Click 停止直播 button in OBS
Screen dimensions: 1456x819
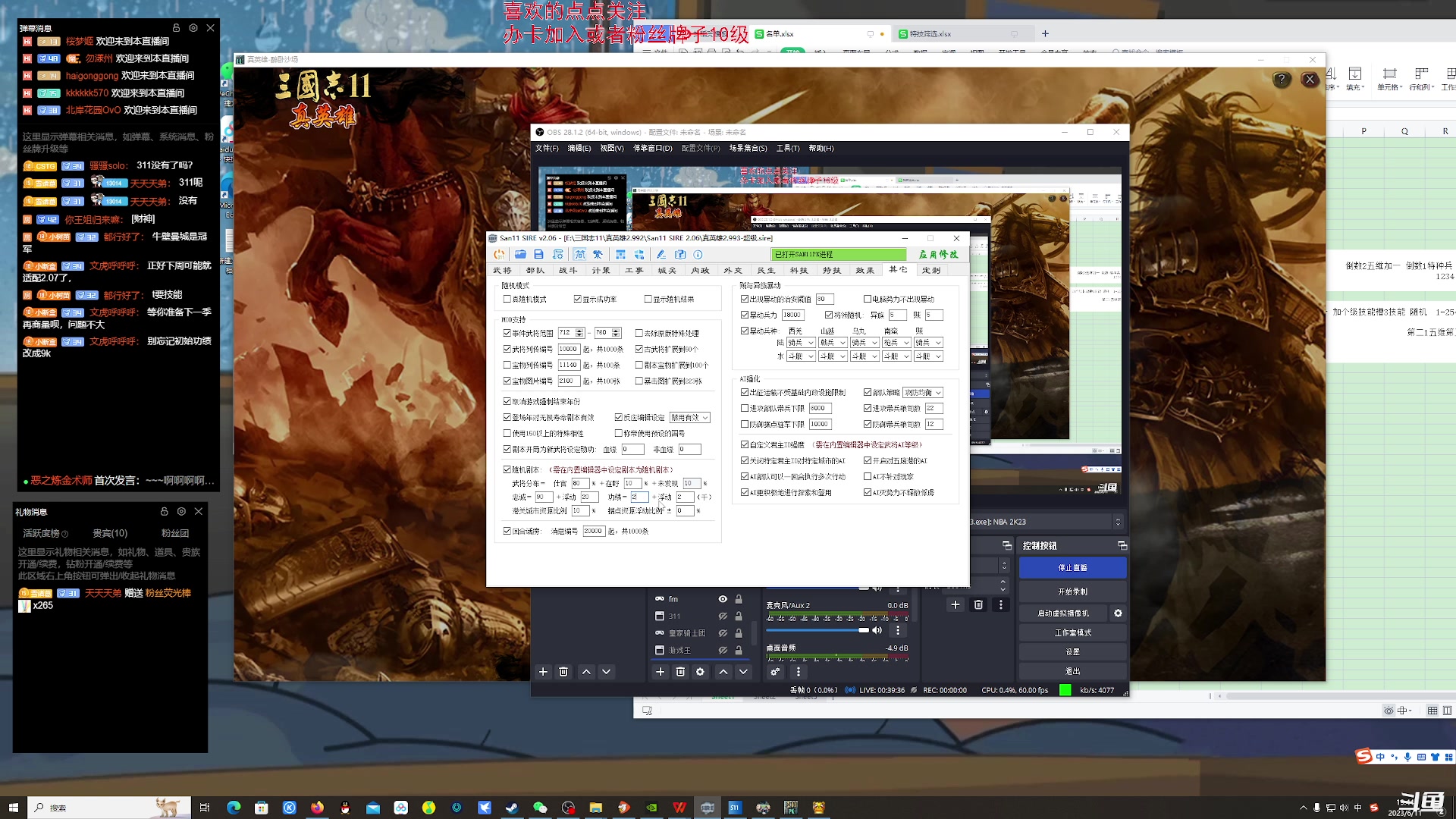[1072, 567]
